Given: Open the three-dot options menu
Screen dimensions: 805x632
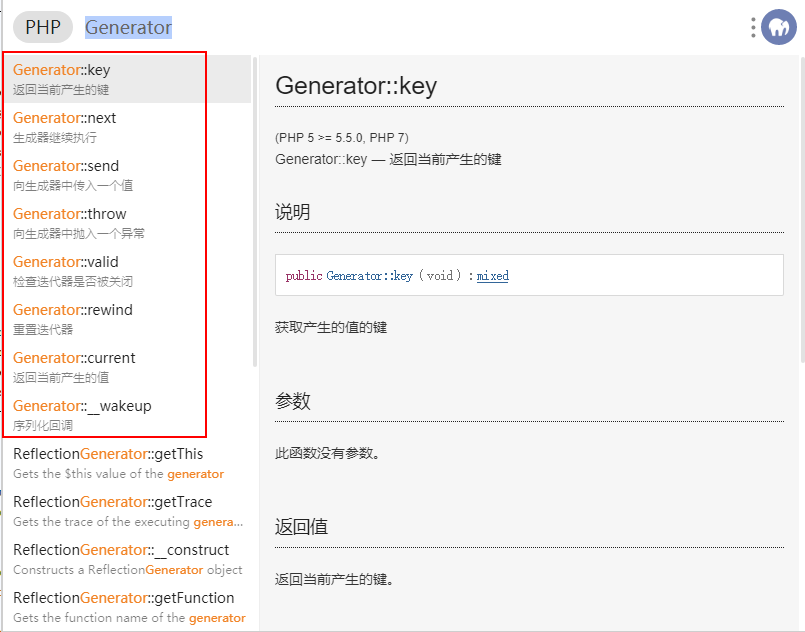Looking at the screenshot, I should pyautogui.click(x=753, y=28).
